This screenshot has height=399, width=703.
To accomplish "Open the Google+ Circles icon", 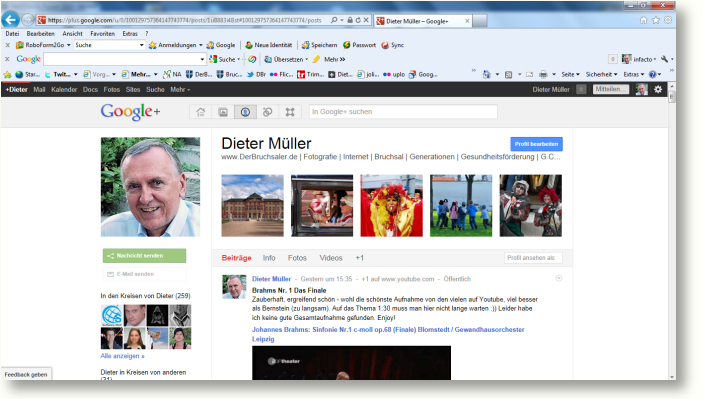I will pyautogui.click(x=268, y=112).
